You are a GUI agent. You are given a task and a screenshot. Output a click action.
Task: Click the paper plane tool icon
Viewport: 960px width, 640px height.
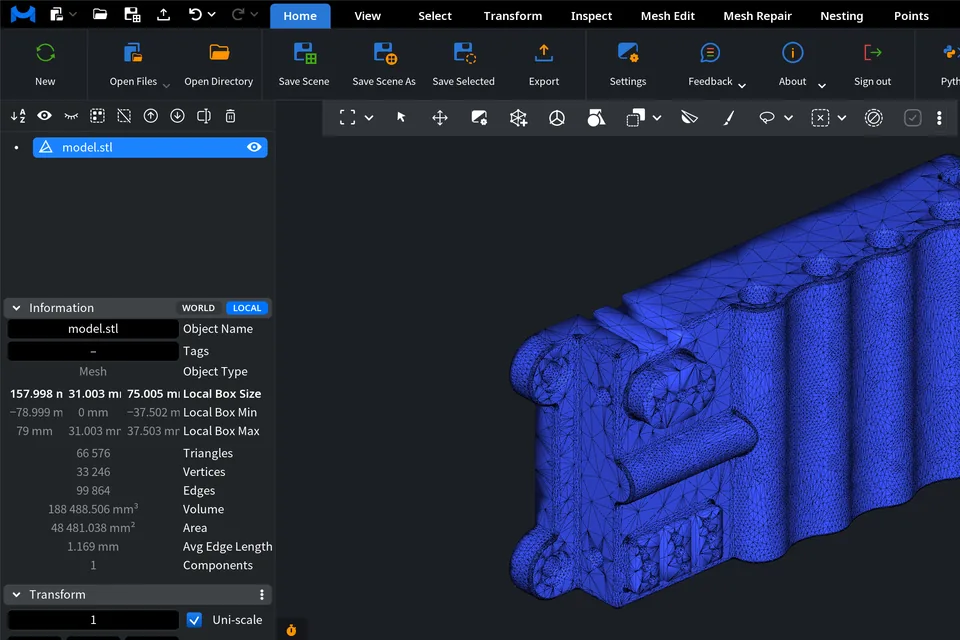(x=689, y=118)
